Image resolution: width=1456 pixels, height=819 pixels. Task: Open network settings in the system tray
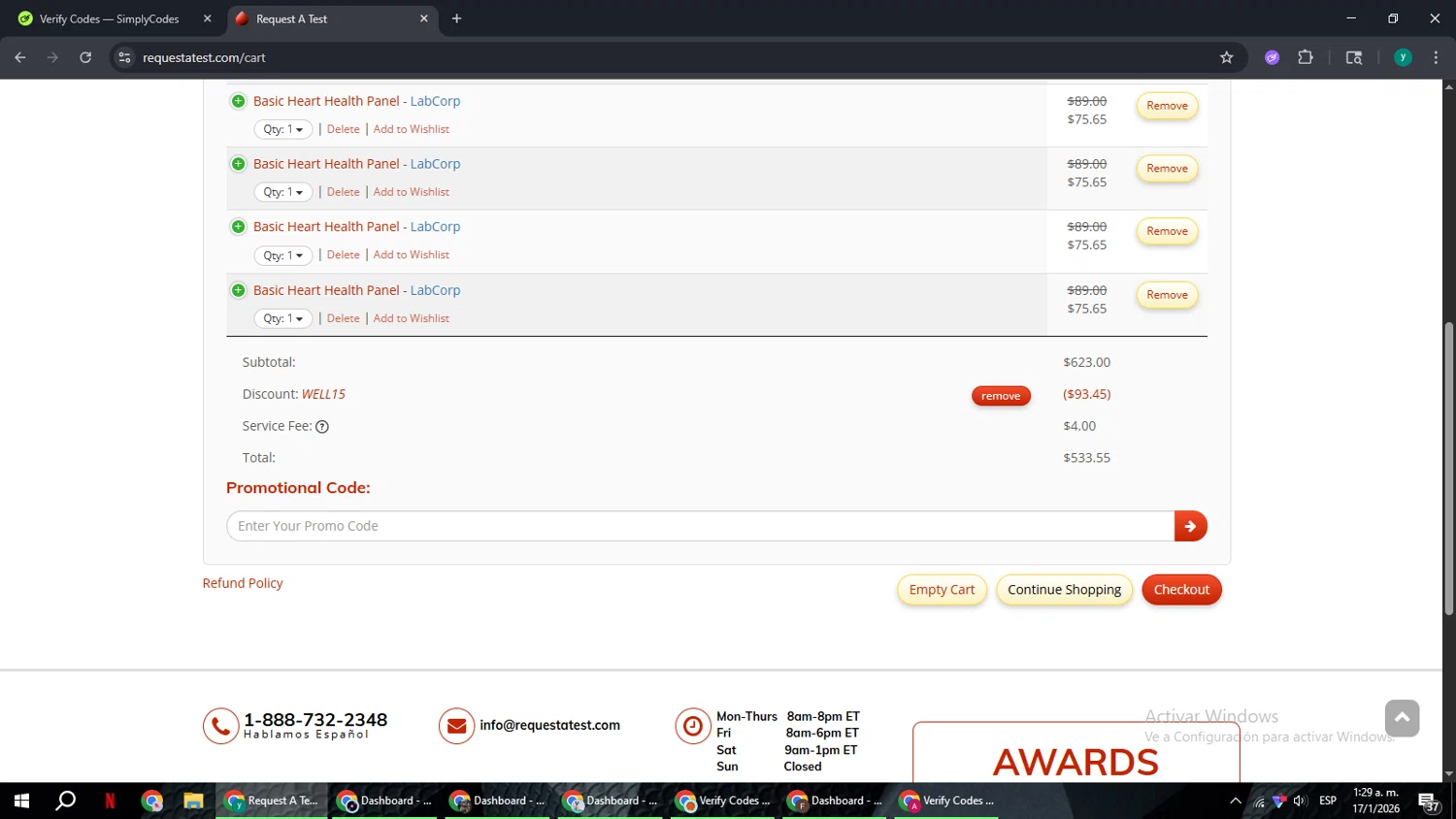[x=1259, y=802]
